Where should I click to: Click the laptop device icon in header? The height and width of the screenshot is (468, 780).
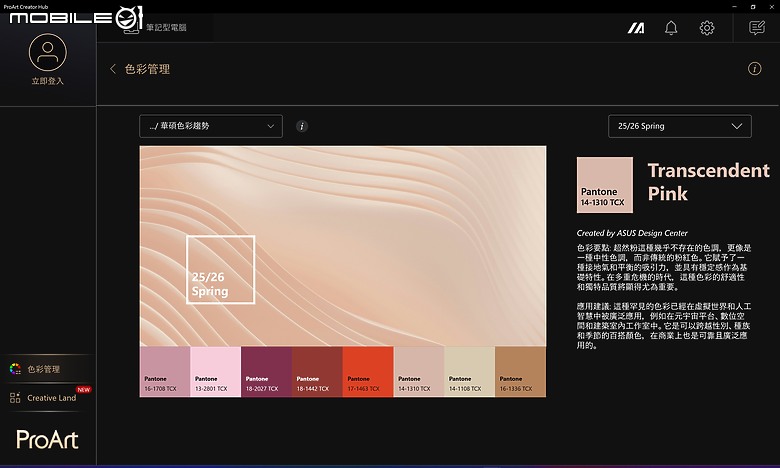click(x=132, y=27)
